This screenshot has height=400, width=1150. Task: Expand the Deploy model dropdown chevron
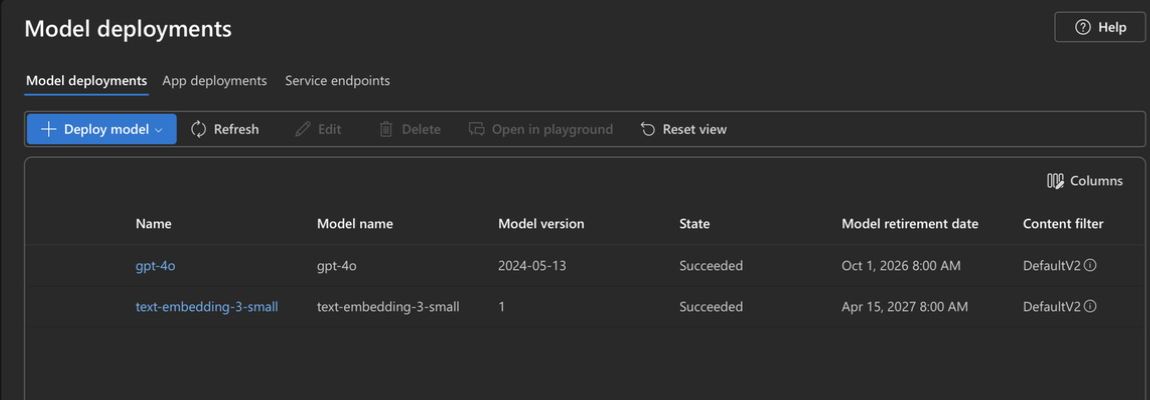[158, 130]
